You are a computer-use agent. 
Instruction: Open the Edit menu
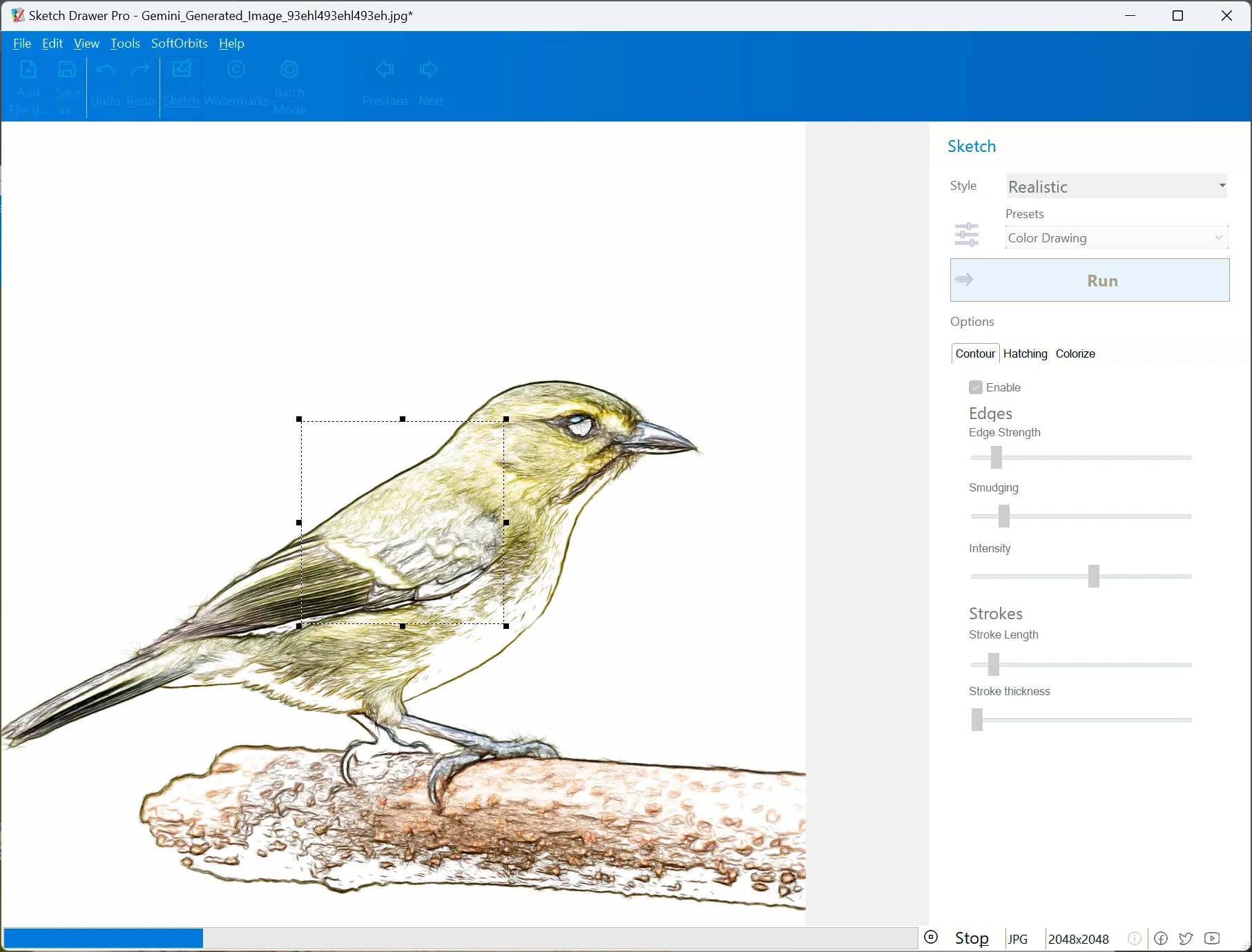[52, 43]
